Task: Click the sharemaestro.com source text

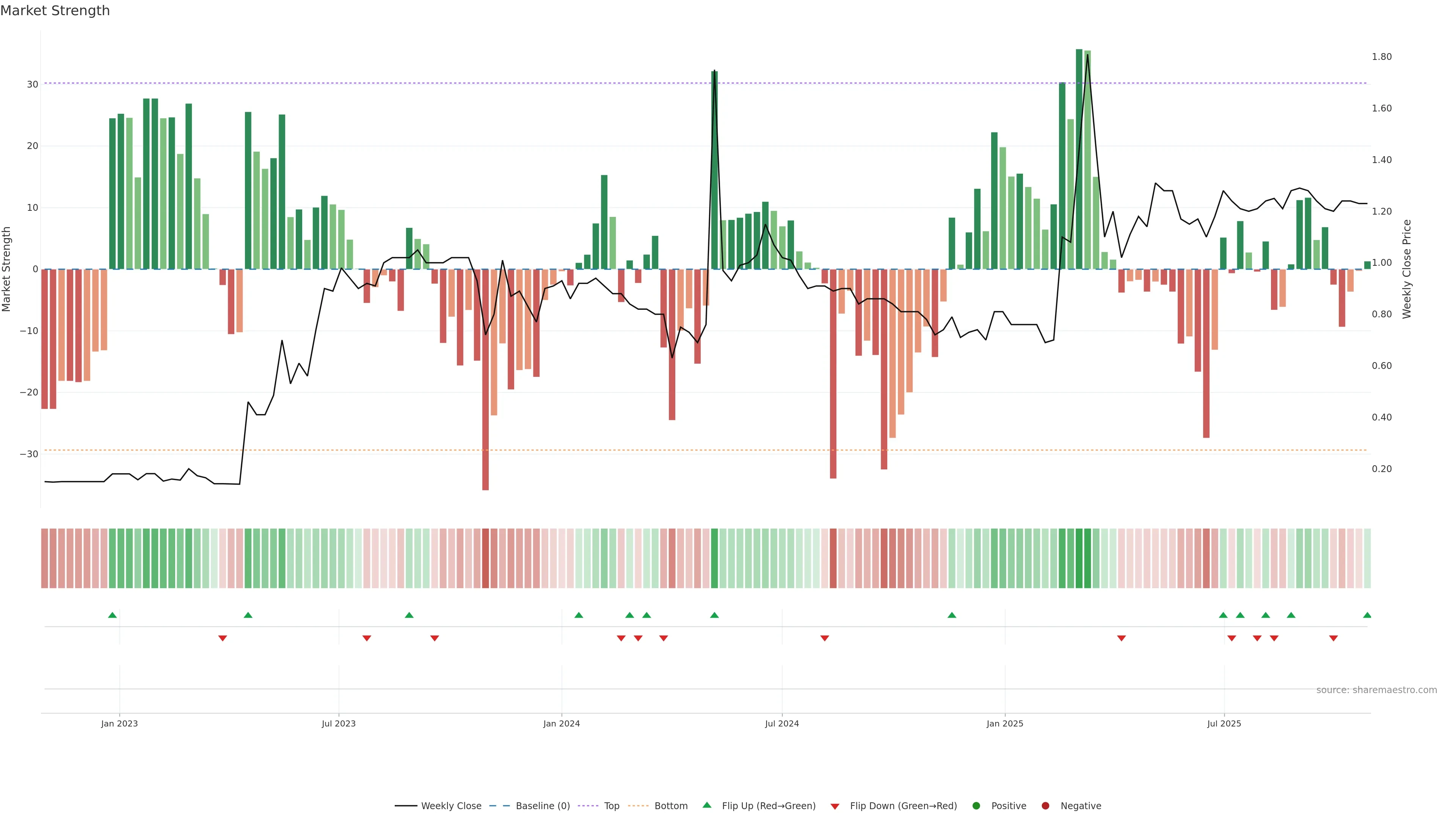Action: click(x=1376, y=690)
